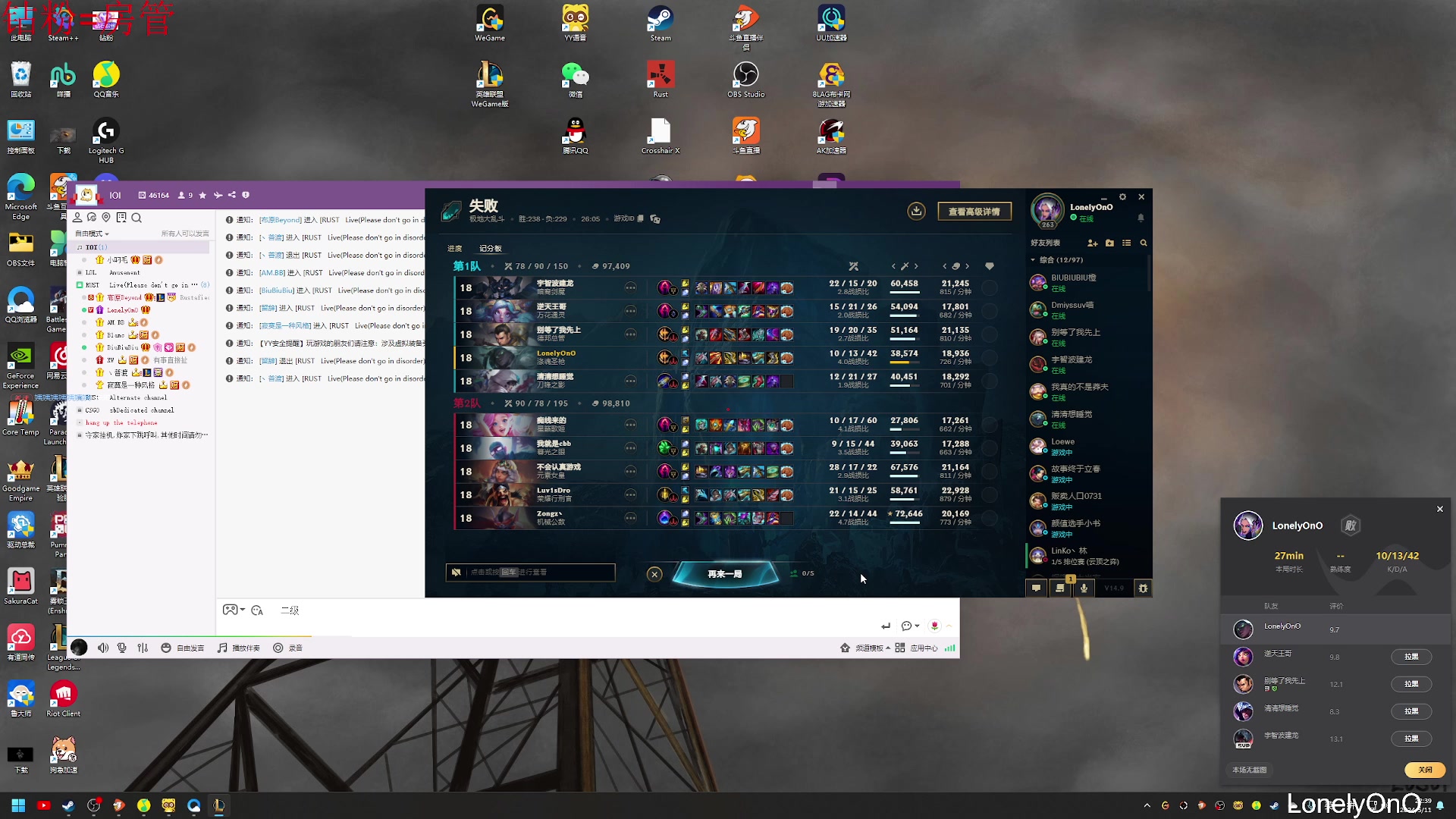Toggle chat mute icon in League chat box
This screenshot has width=1456, height=819.
[456, 572]
